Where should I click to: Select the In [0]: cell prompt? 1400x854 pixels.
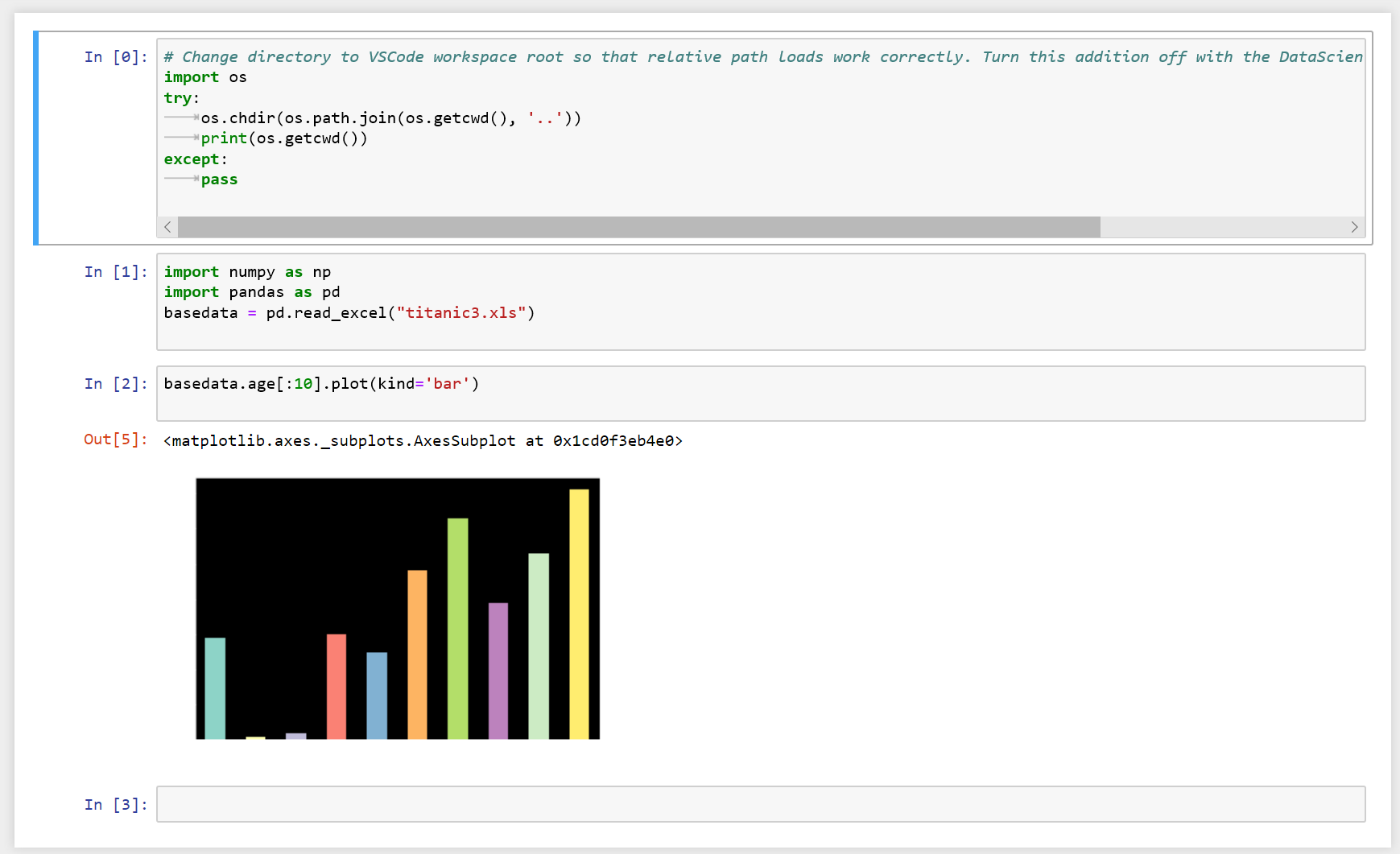click(x=116, y=57)
